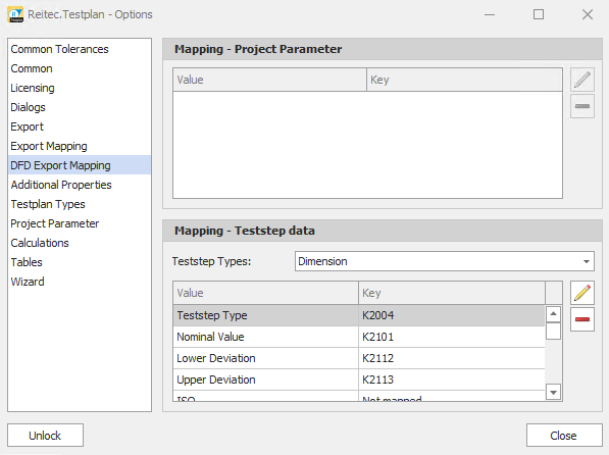The width and height of the screenshot is (609, 455).
Task: Switch to the Calculations page
Action: tap(40, 243)
